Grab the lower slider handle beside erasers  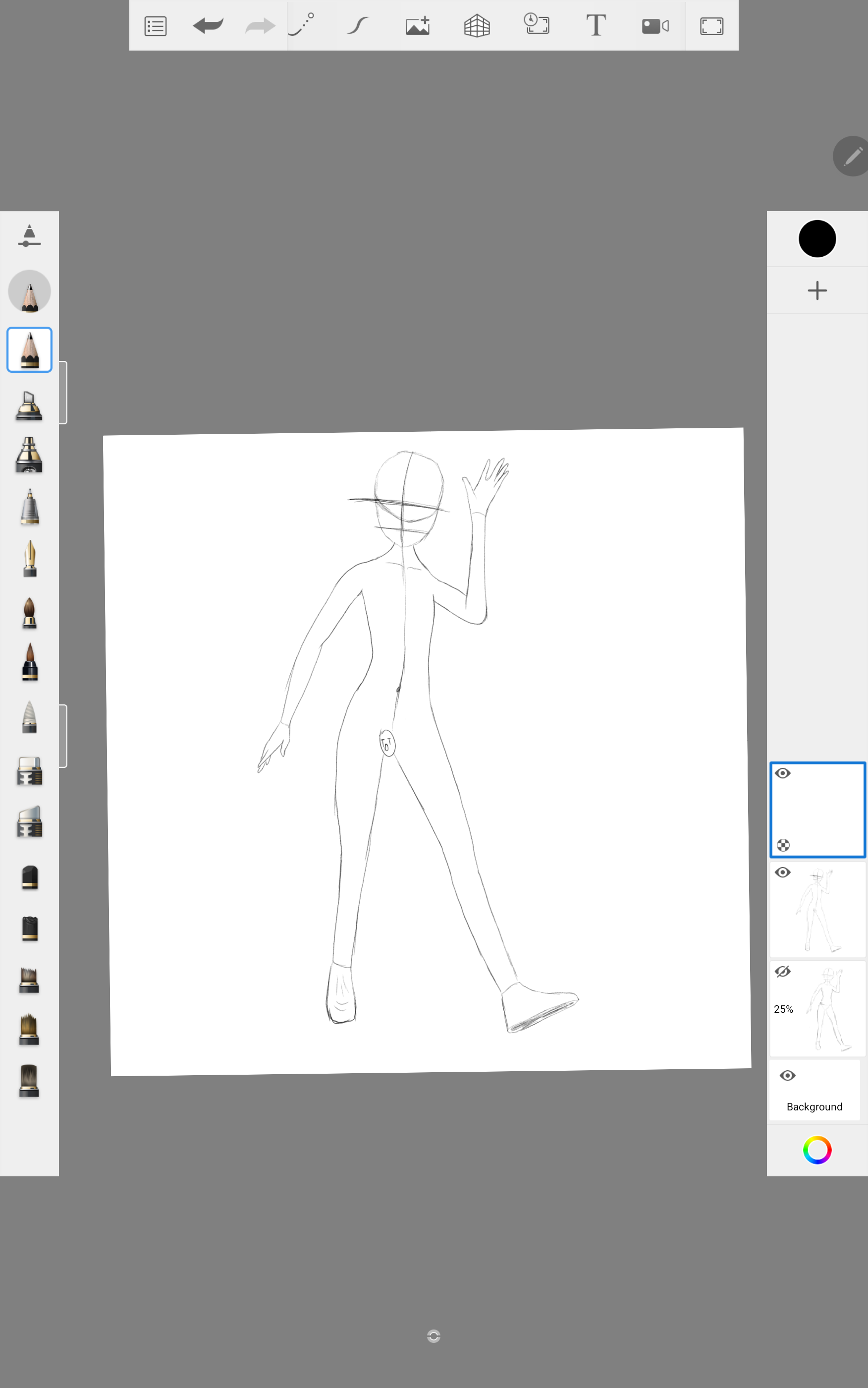tap(63, 736)
